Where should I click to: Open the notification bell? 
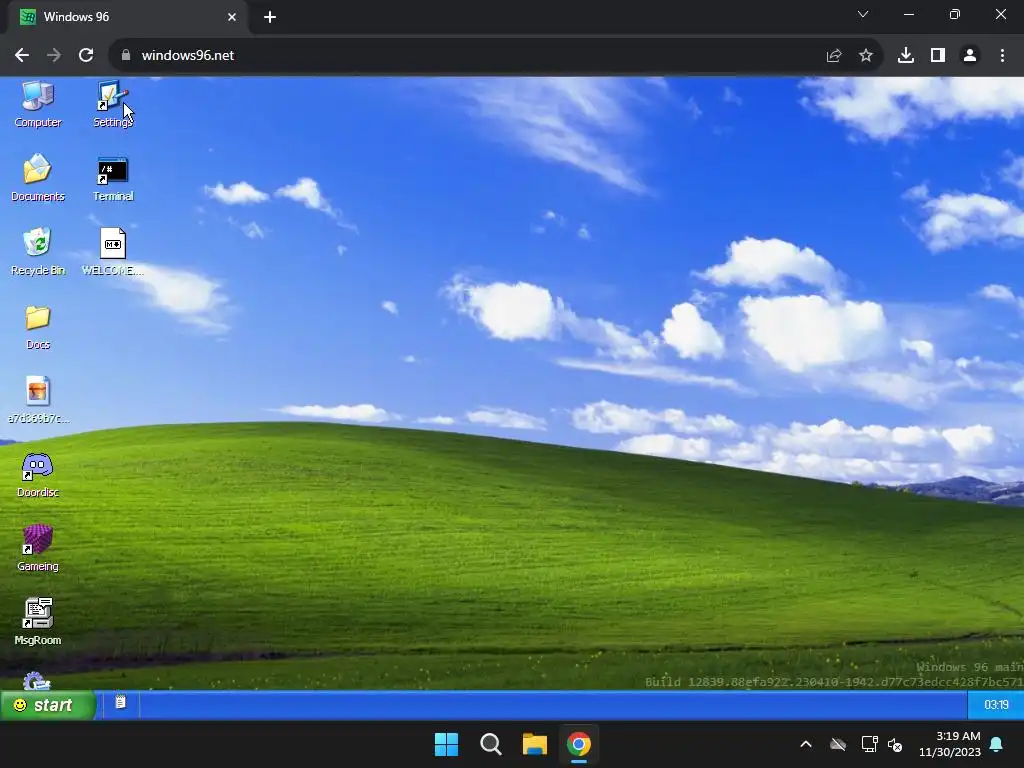pyautogui.click(x=997, y=744)
